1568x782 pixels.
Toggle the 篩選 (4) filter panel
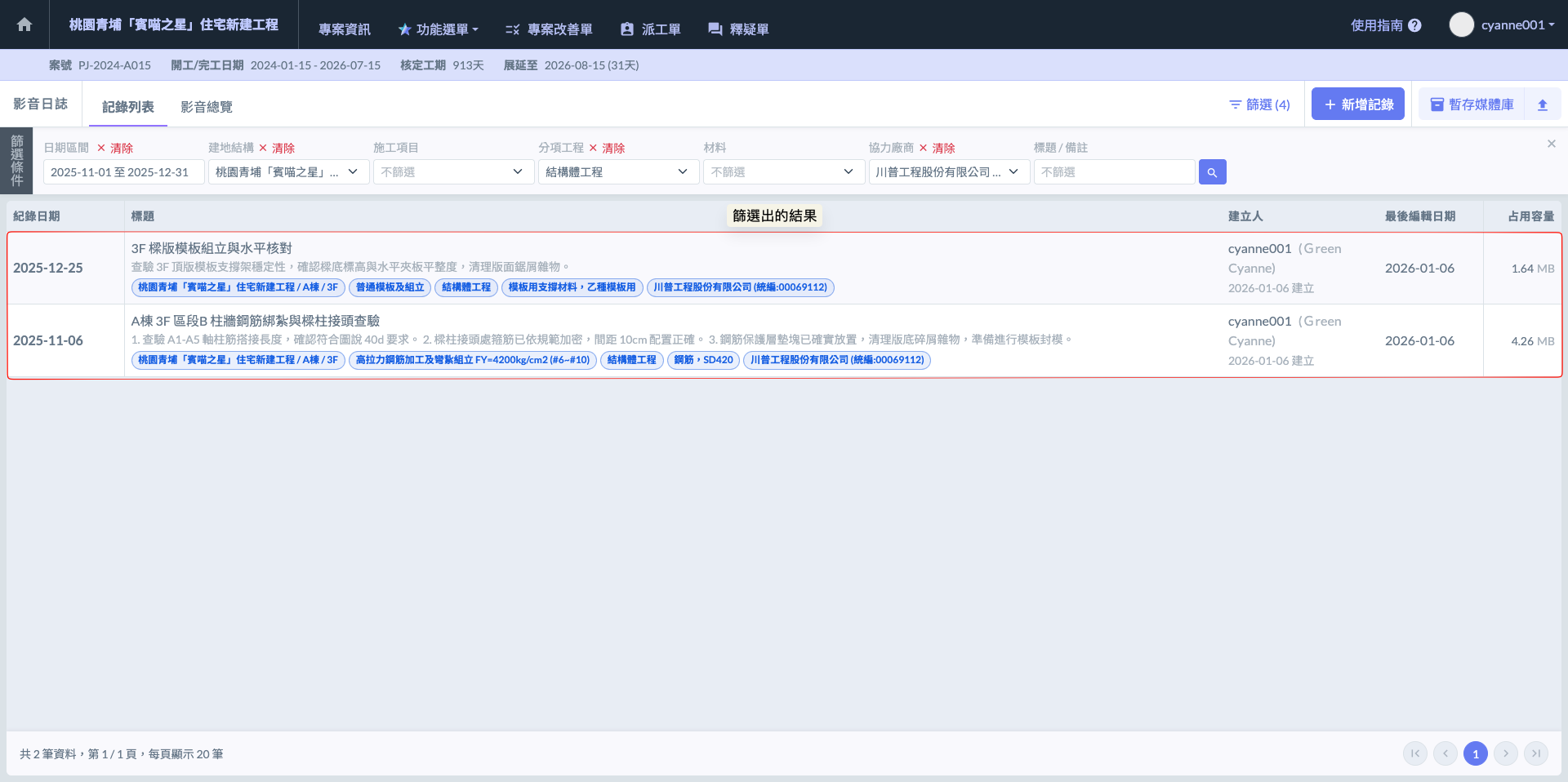1259,104
